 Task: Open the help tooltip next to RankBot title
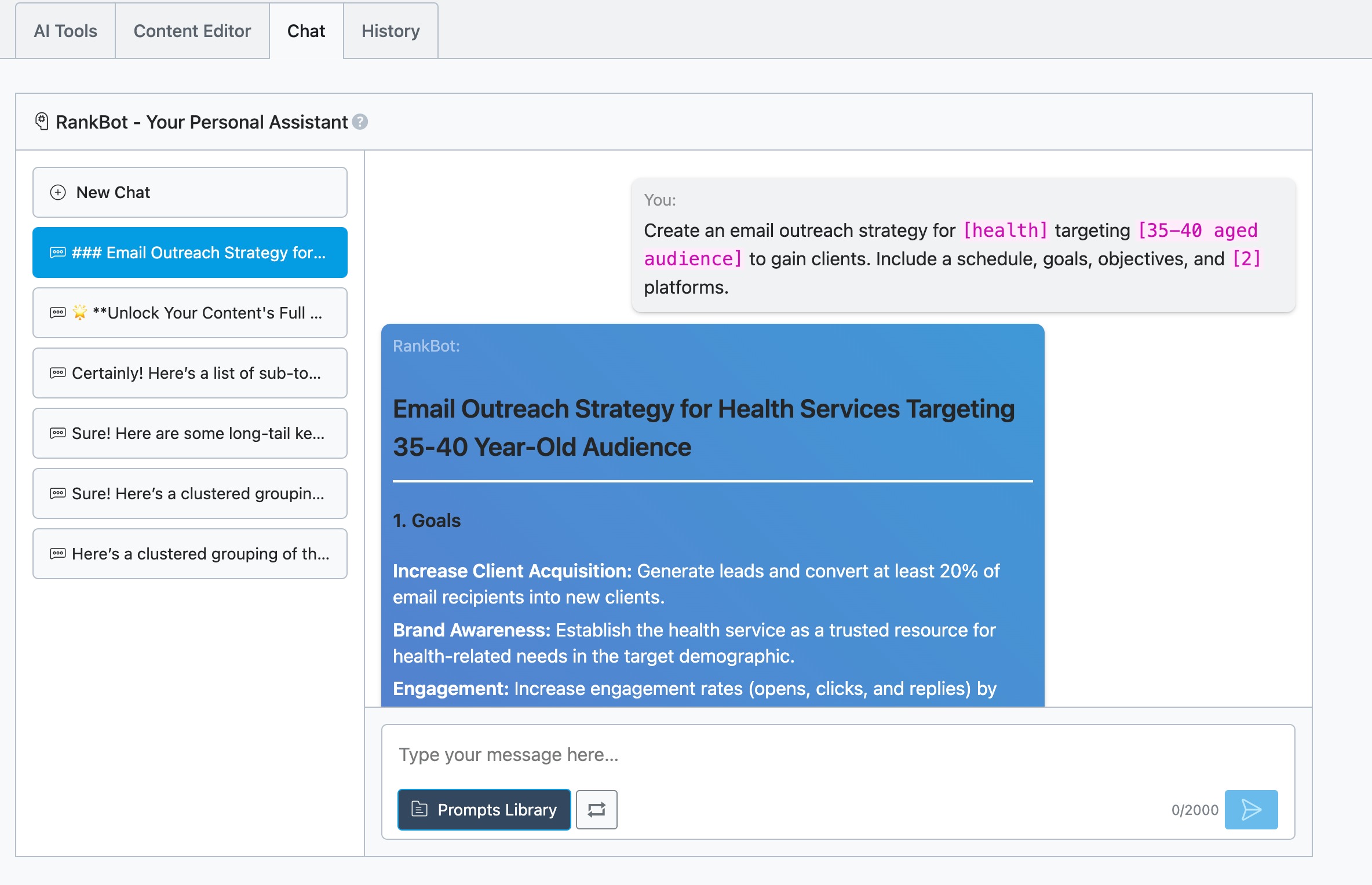pyautogui.click(x=359, y=122)
